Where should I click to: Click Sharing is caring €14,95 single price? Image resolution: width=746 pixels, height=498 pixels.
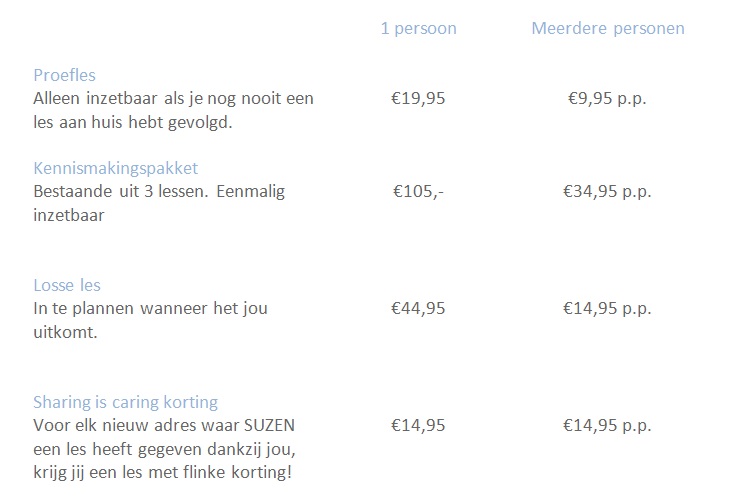pos(418,425)
